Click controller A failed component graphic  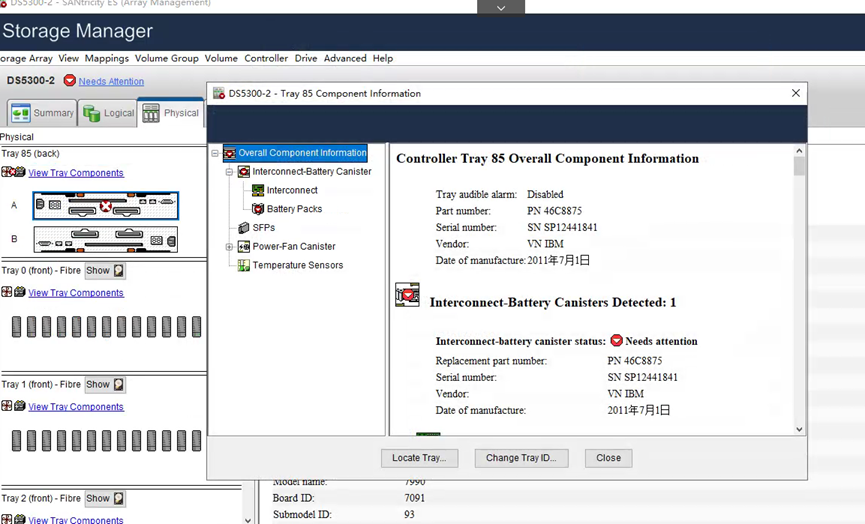(x=105, y=206)
